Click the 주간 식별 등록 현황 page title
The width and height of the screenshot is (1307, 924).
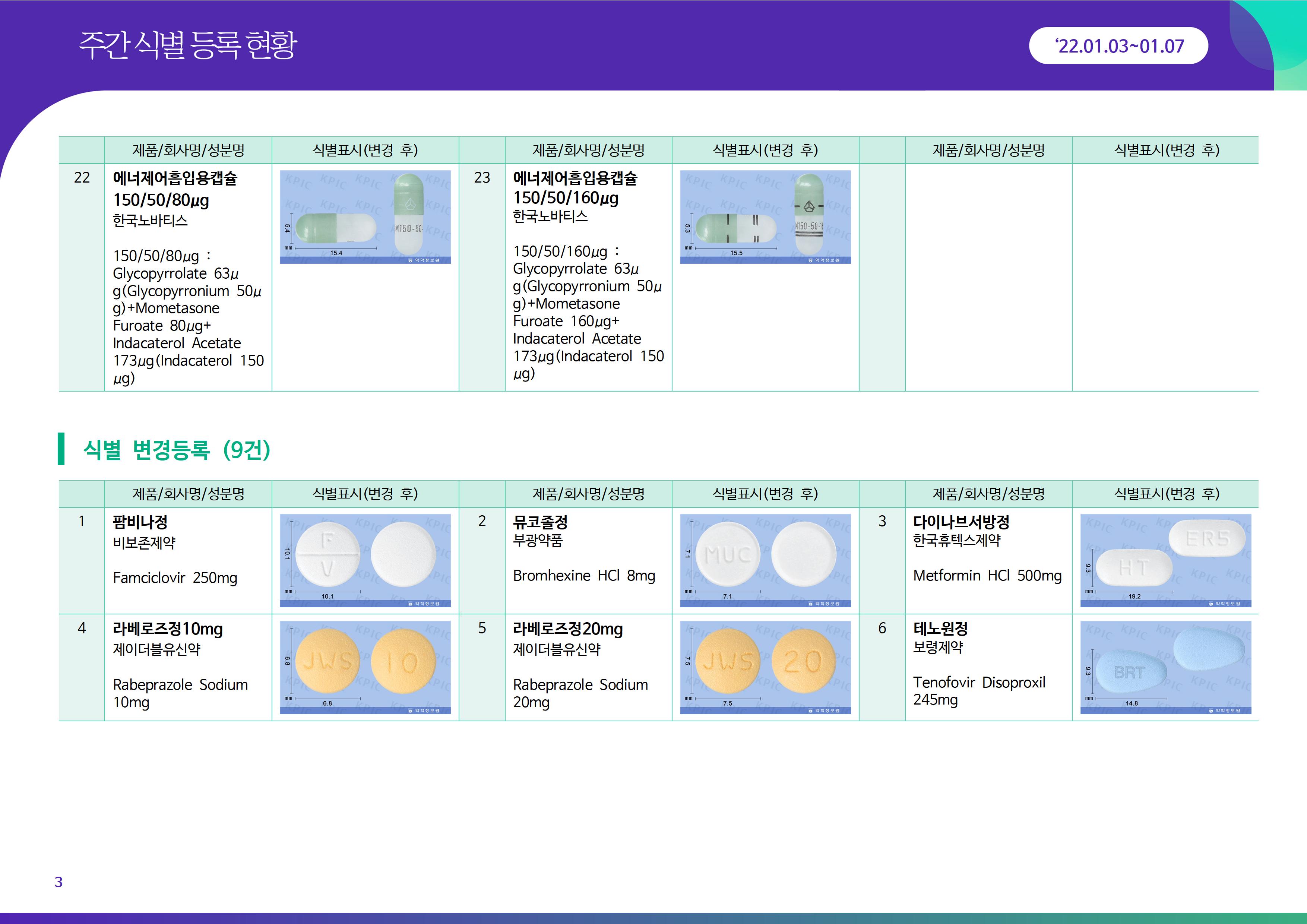(188, 45)
